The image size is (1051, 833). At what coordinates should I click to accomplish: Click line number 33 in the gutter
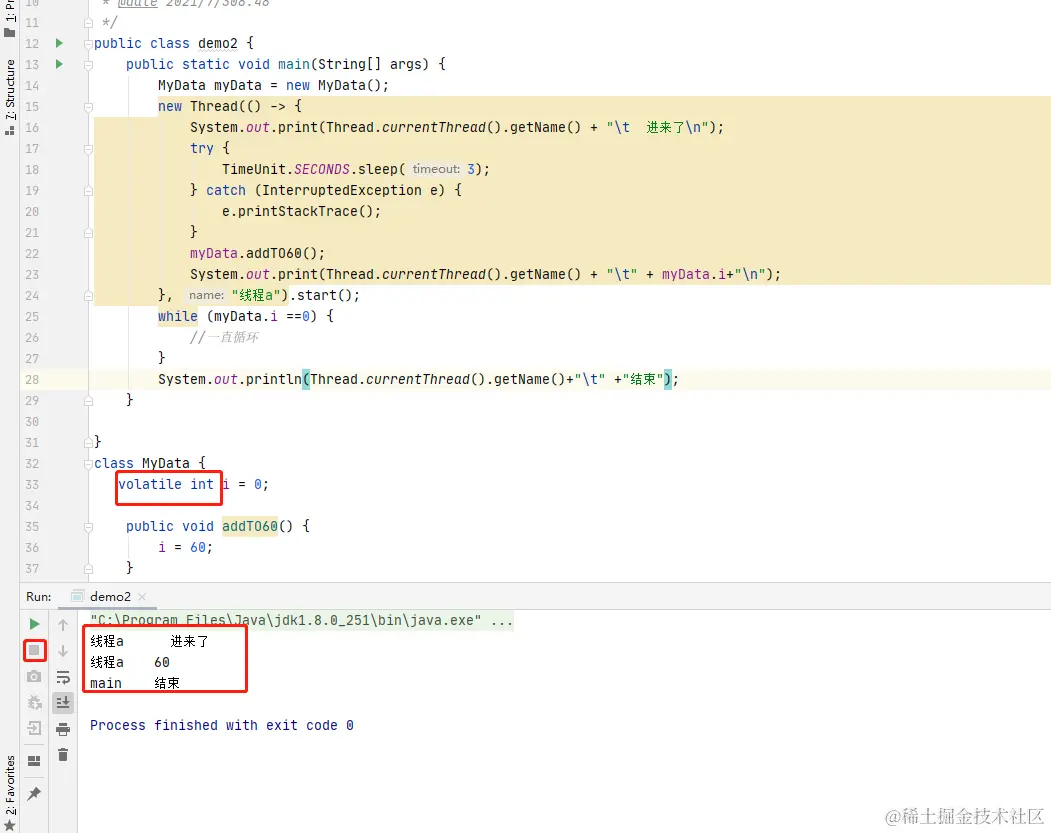point(32,485)
